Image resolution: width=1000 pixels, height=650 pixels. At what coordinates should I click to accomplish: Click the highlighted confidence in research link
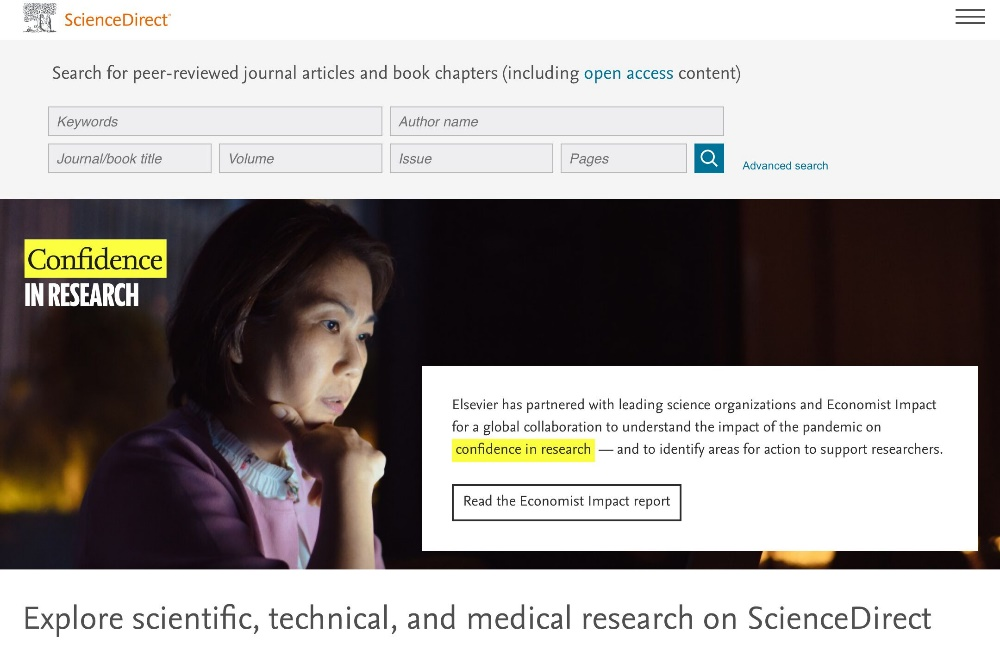click(x=523, y=450)
